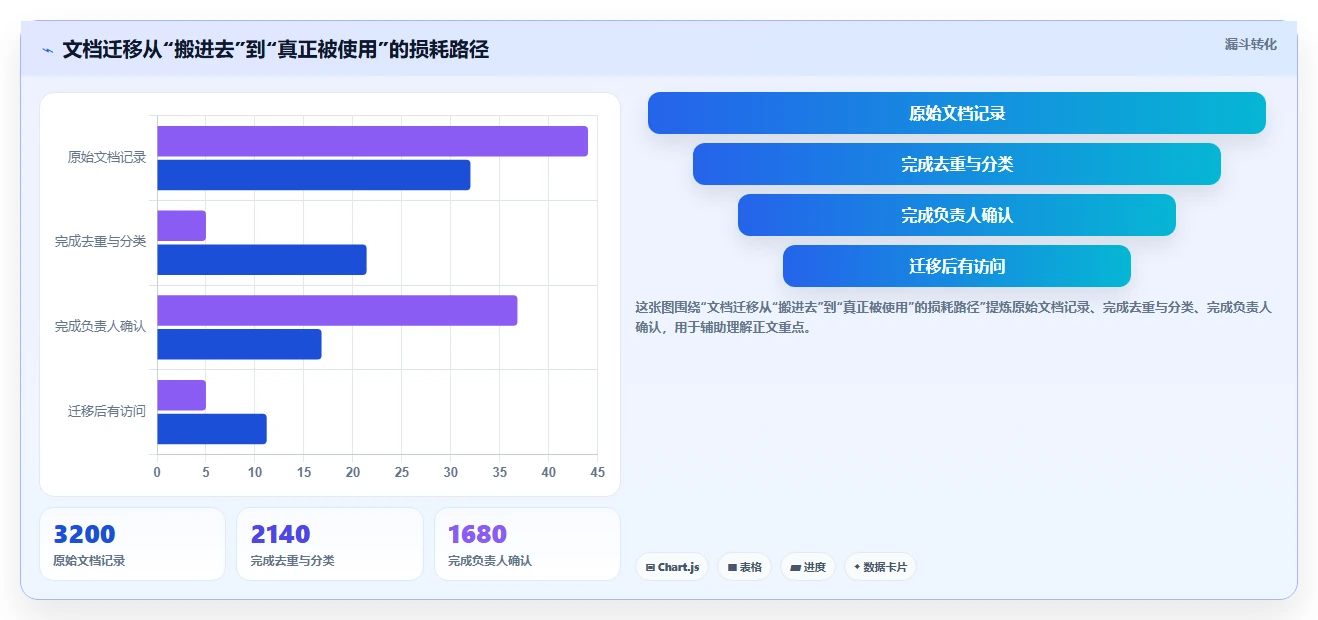Image resolution: width=1318 pixels, height=620 pixels.
Task: Select the 迁移后有访问 funnel stage
Action: pos(957,266)
